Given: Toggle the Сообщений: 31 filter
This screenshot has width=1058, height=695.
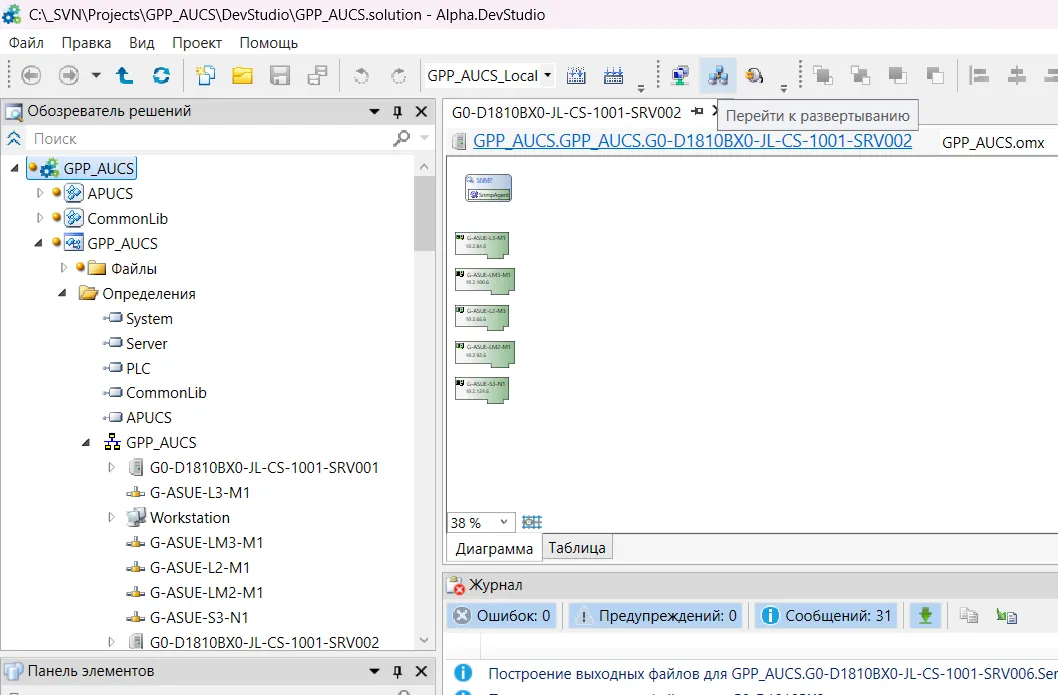Looking at the screenshot, I should [x=826, y=615].
